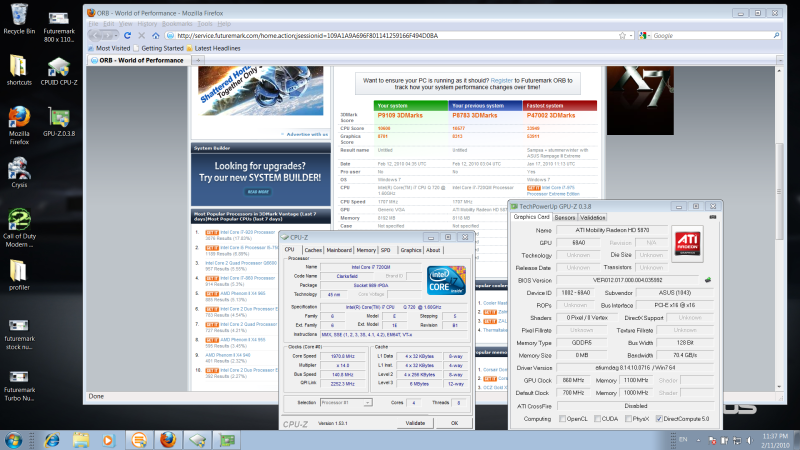Screen dimensions: 800x450
Task: Click Intel Core i7 logo in CPU-Z
Action: point(446,280)
